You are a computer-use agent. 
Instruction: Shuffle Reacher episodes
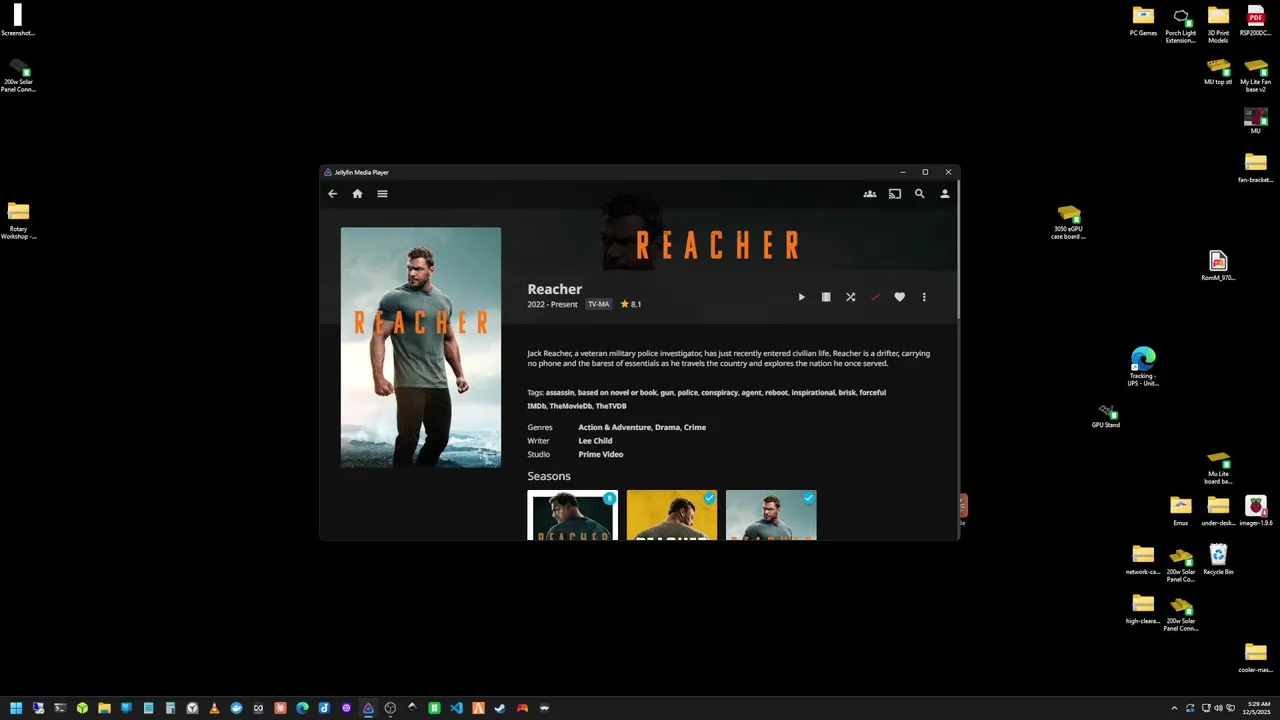point(851,297)
